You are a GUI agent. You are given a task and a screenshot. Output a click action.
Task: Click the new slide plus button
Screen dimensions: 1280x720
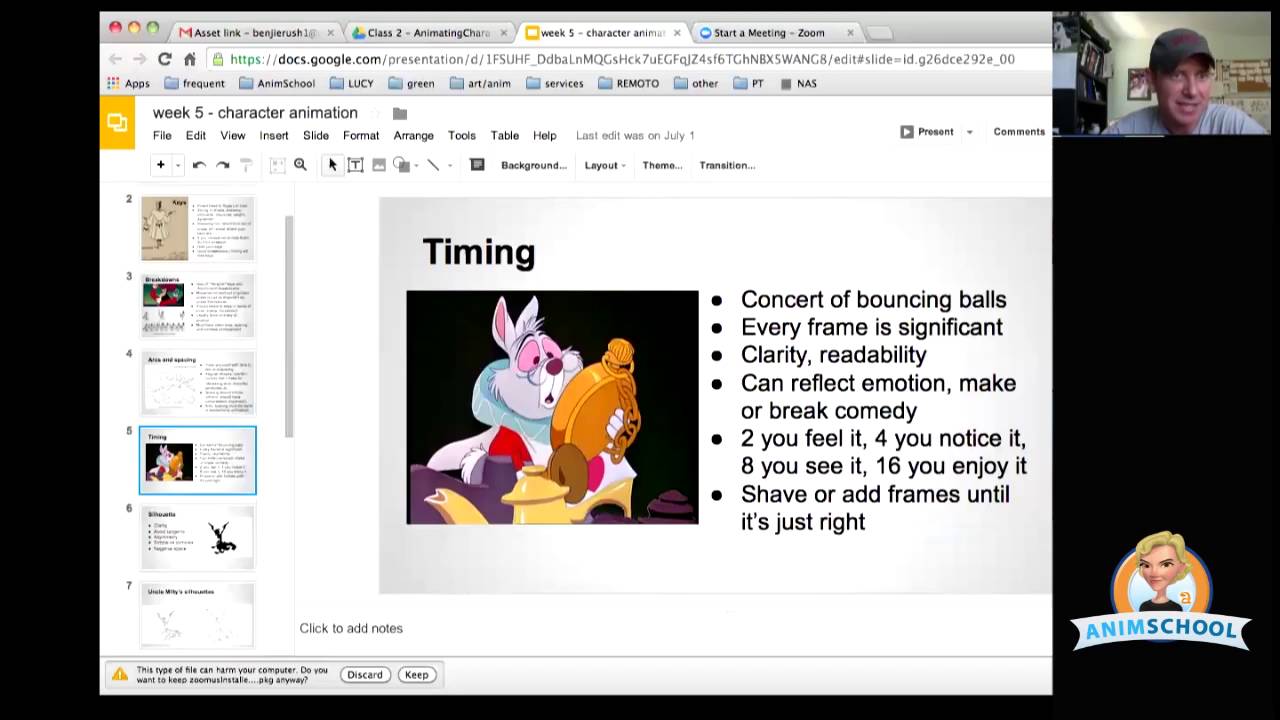pos(160,165)
